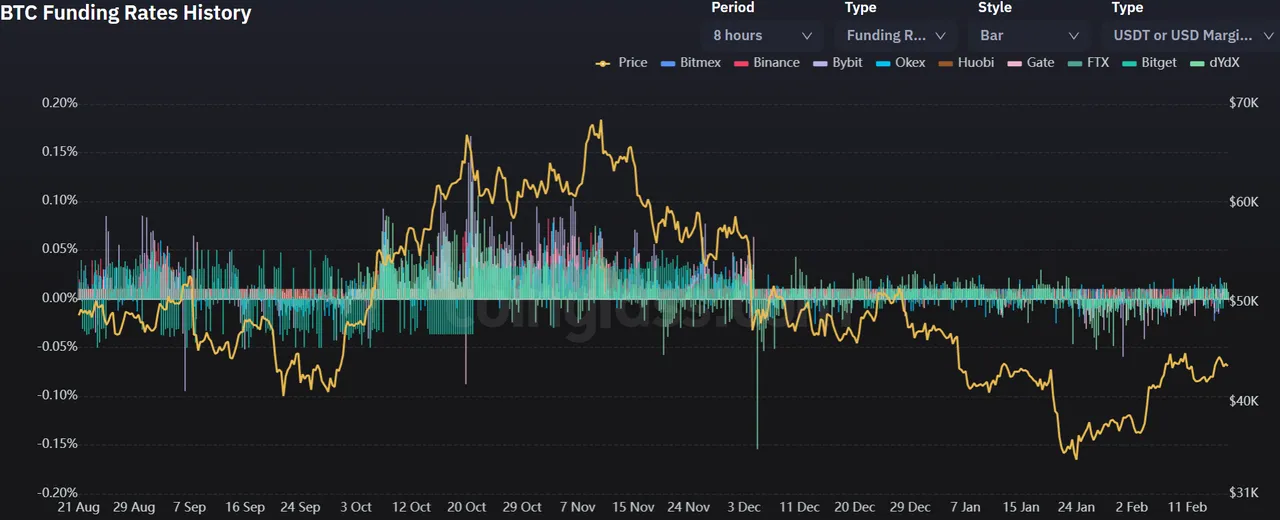Click the 21 Aug date label
The width and height of the screenshot is (1280, 520).
pyautogui.click(x=79, y=508)
